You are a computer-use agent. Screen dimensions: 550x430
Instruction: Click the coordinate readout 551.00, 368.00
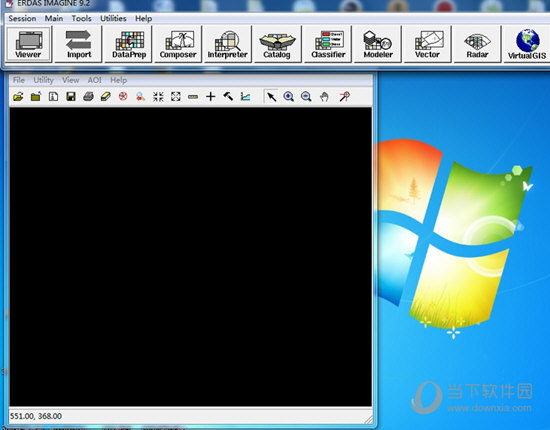pyautogui.click(x=36, y=416)
